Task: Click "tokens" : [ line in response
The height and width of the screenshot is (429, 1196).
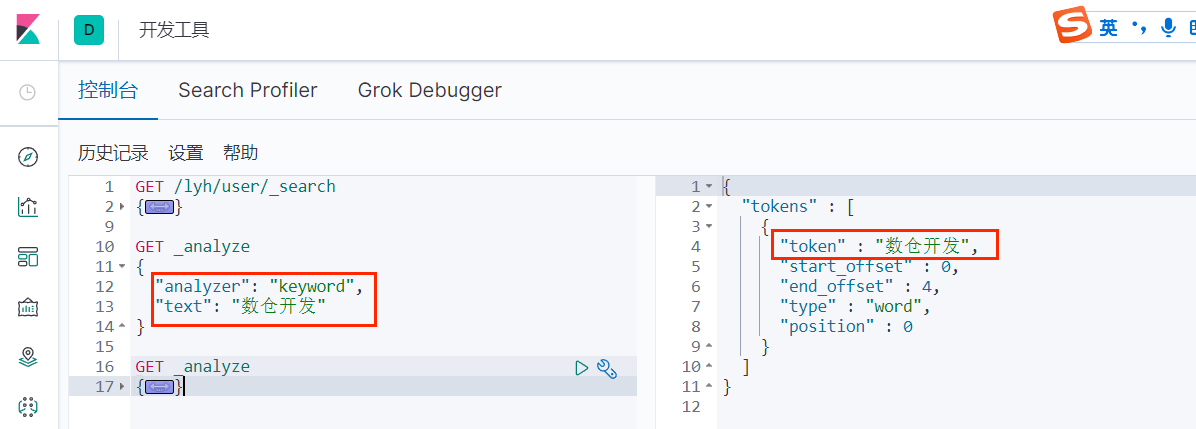Action: click(798, 206)
